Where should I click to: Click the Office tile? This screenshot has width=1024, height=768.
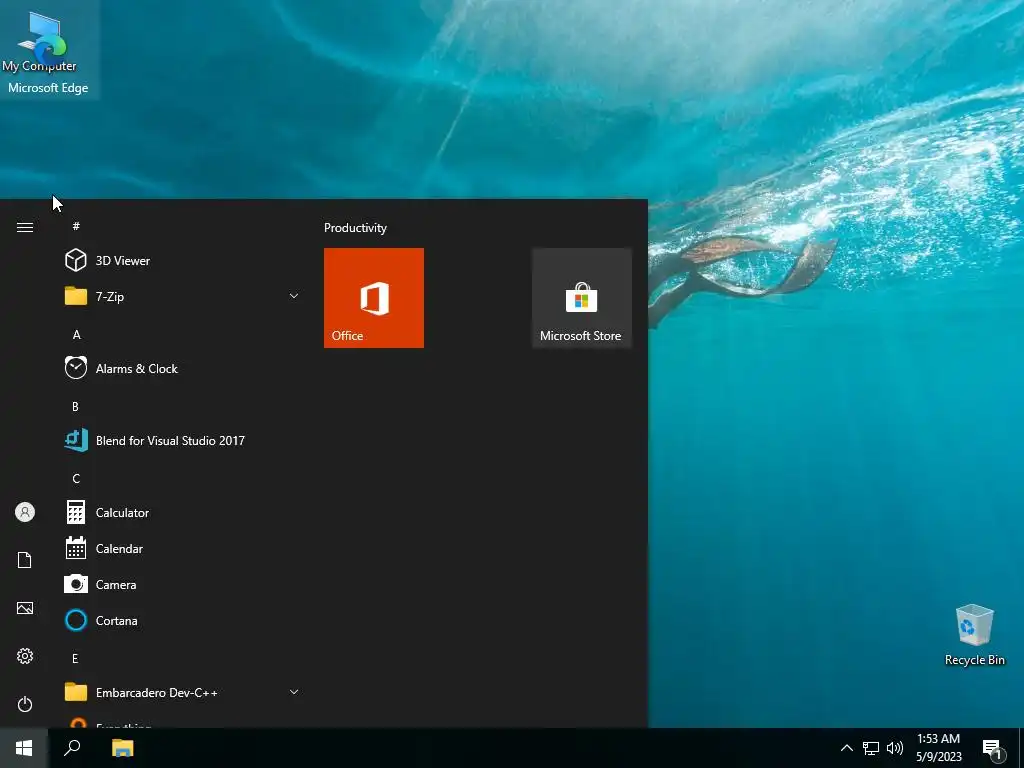pyautogui.click(x=374, y=298)
